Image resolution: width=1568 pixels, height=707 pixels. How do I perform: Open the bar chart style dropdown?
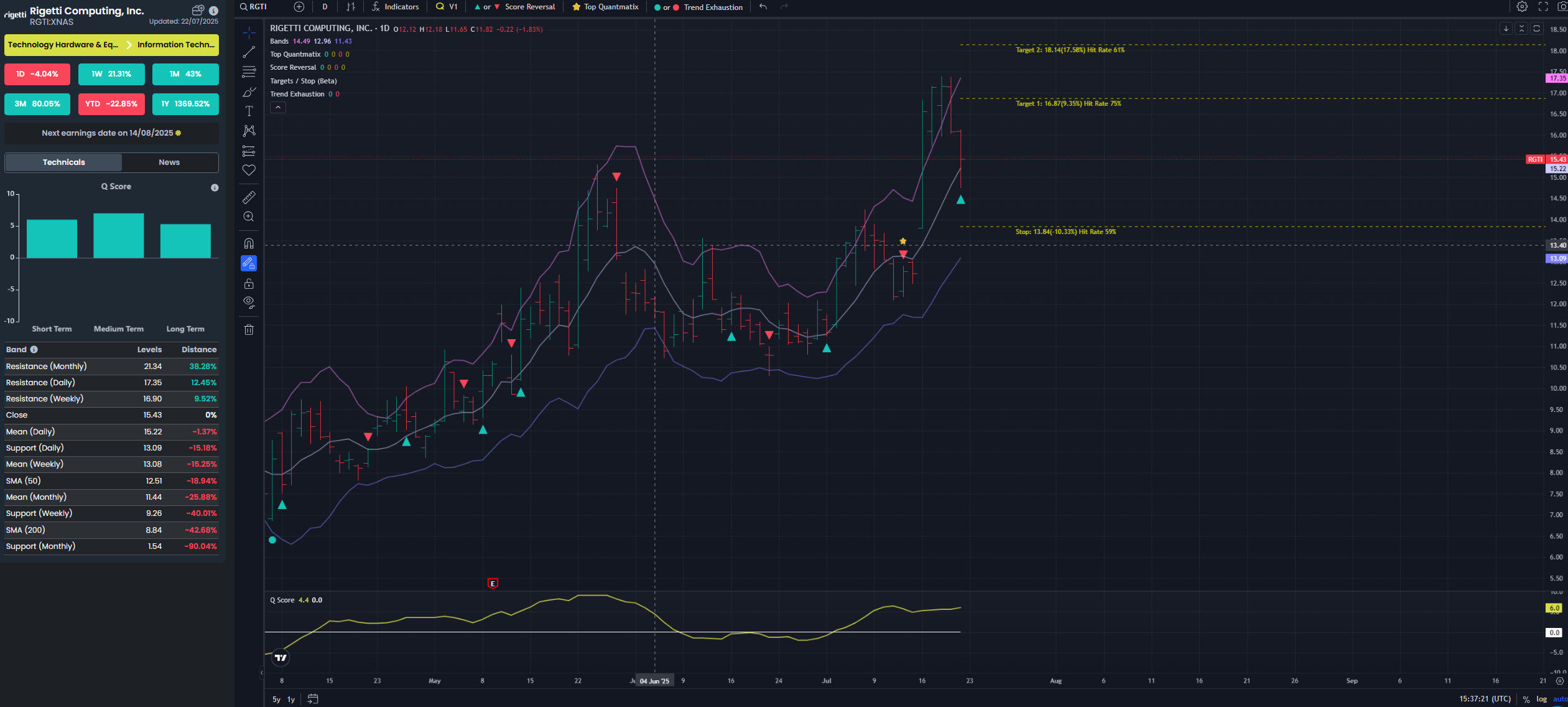(x=351, y=7)
